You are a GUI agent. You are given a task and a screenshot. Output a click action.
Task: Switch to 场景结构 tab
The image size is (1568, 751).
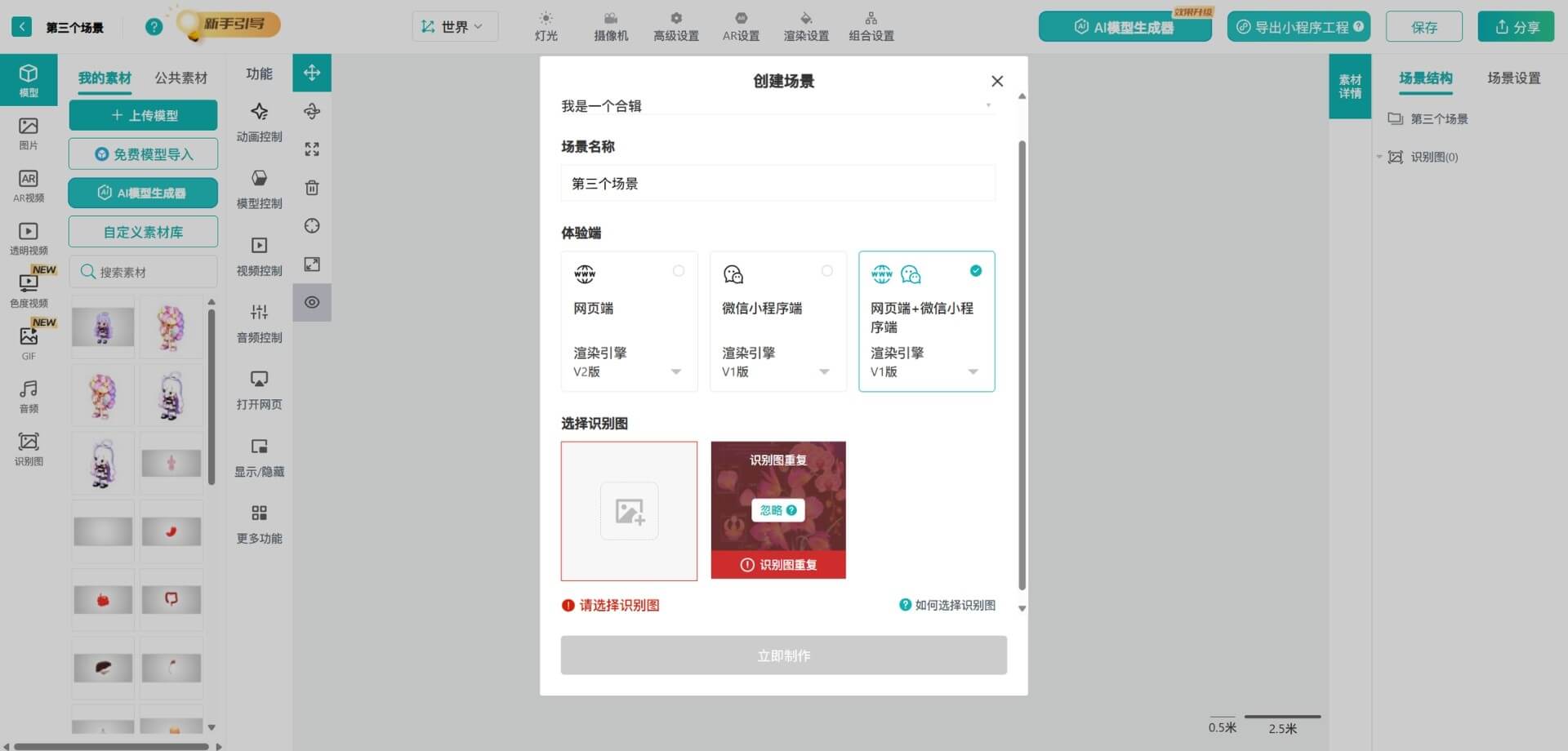pos(1426,78)
